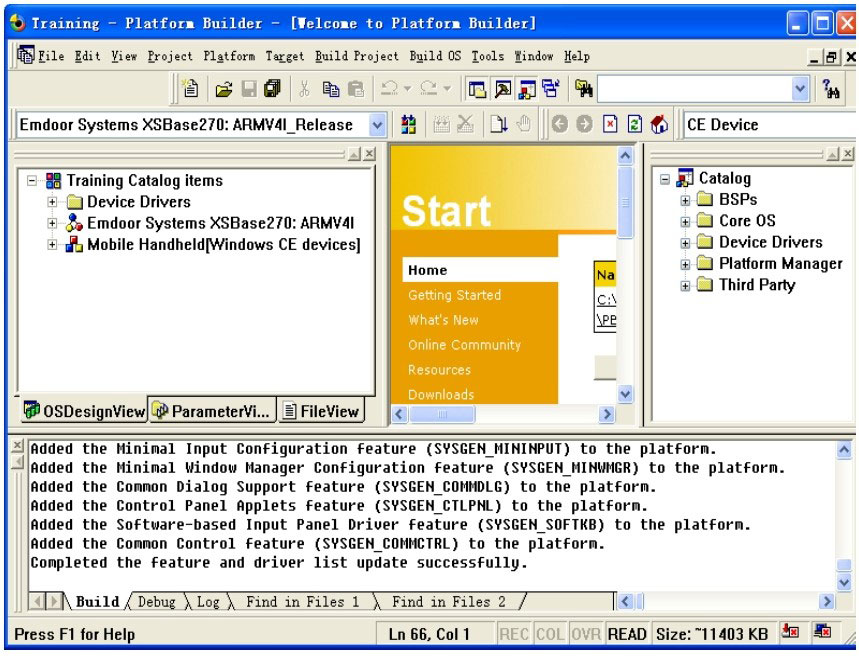859x658 pixels.
Task: Open the Resources link
Action: pyautogui.click(x=439, y=370)
